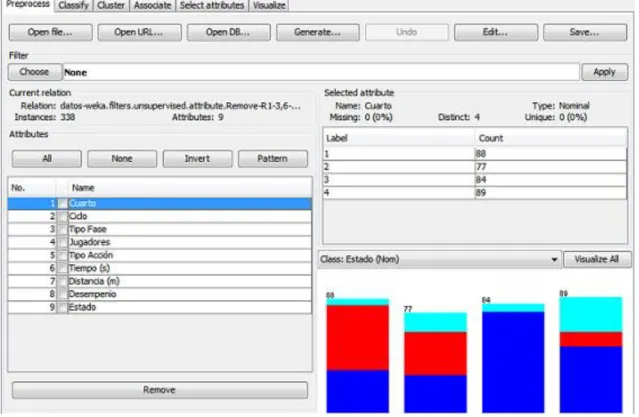
Task: Switch to the Classify tab
Action: tap(74, 6)
